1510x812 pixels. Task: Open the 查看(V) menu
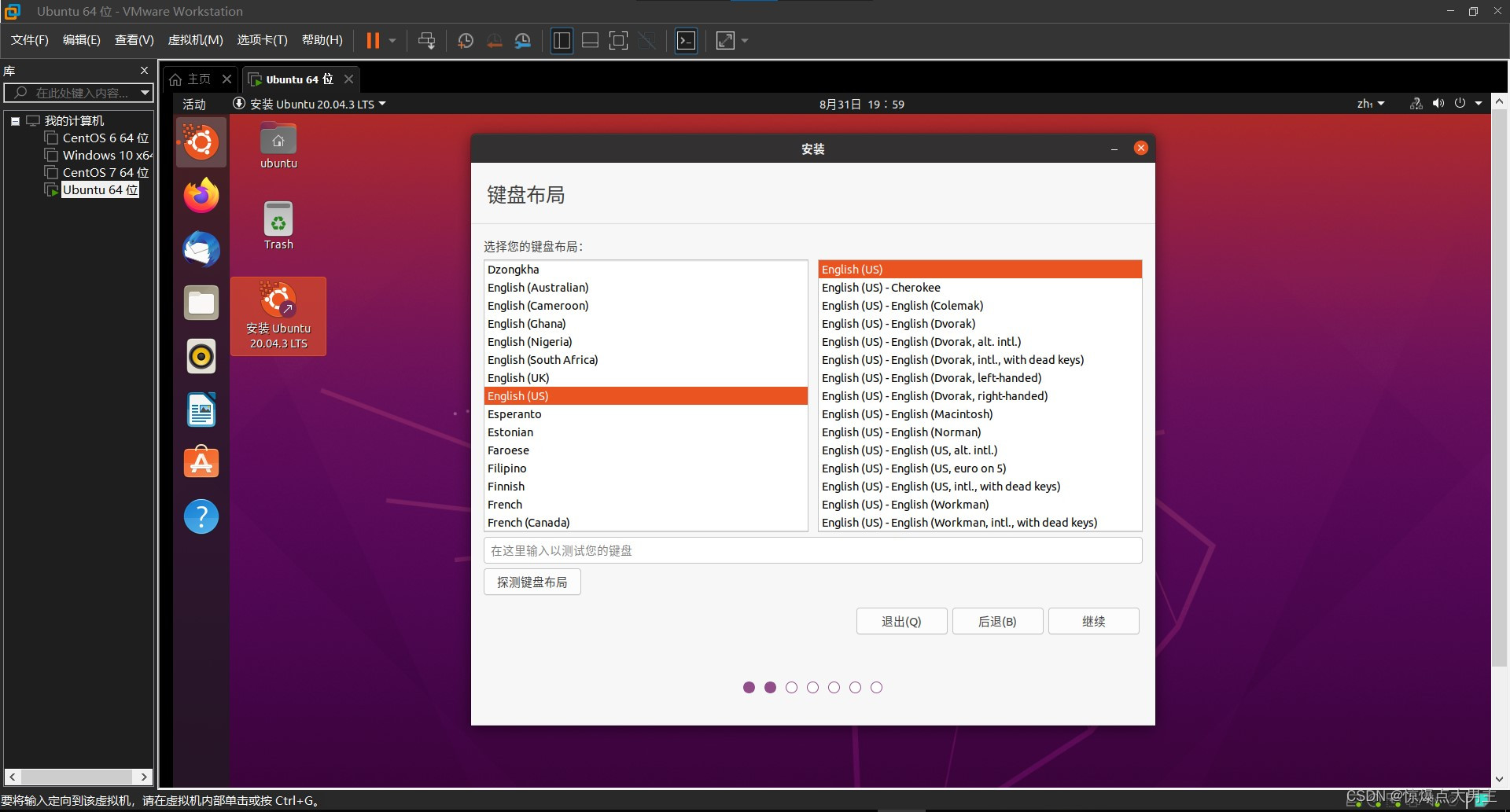tap(134, 40)
